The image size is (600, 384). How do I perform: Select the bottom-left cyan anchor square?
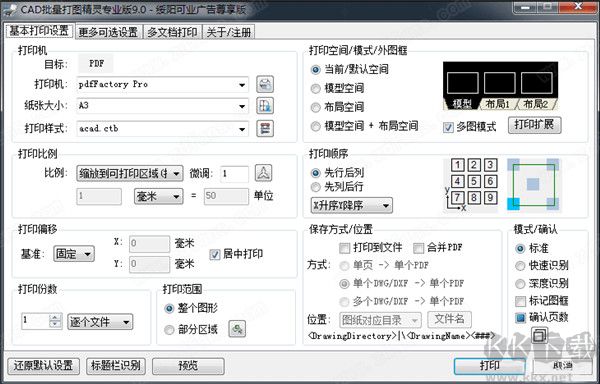513,204
